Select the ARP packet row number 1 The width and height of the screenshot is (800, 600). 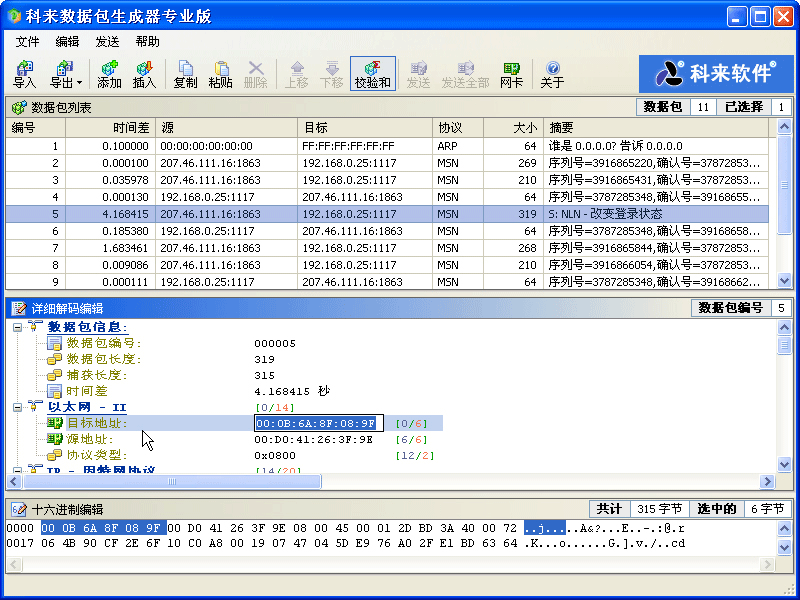click(300, 146)
